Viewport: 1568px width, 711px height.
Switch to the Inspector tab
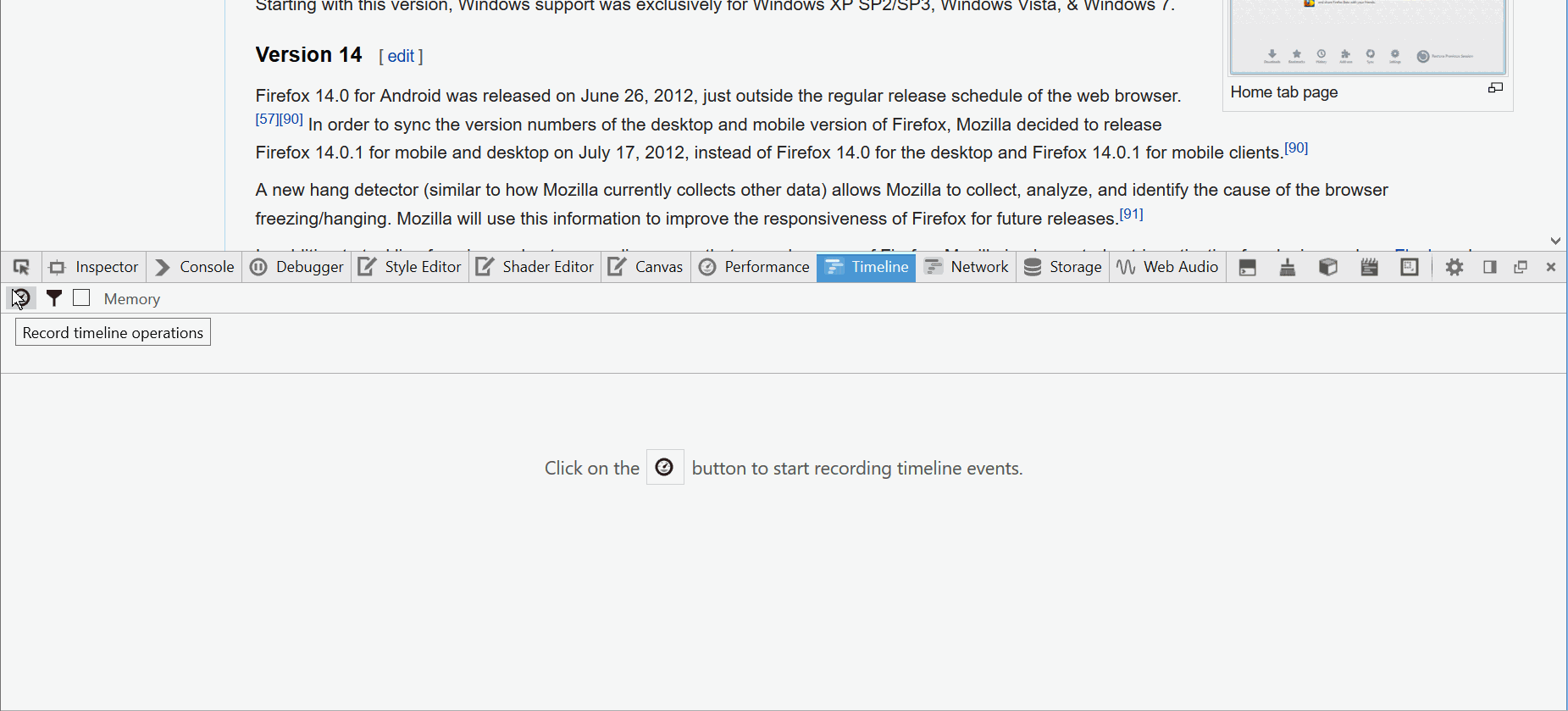(x=94, y=267)
